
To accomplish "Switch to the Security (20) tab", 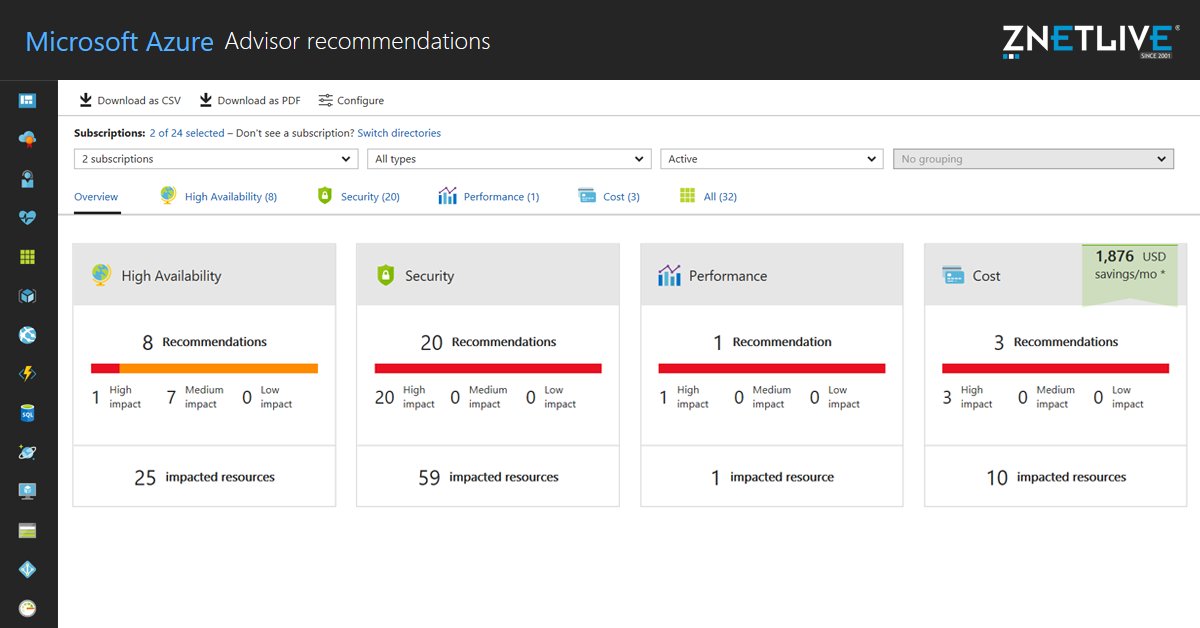I will tap(358, 197).
